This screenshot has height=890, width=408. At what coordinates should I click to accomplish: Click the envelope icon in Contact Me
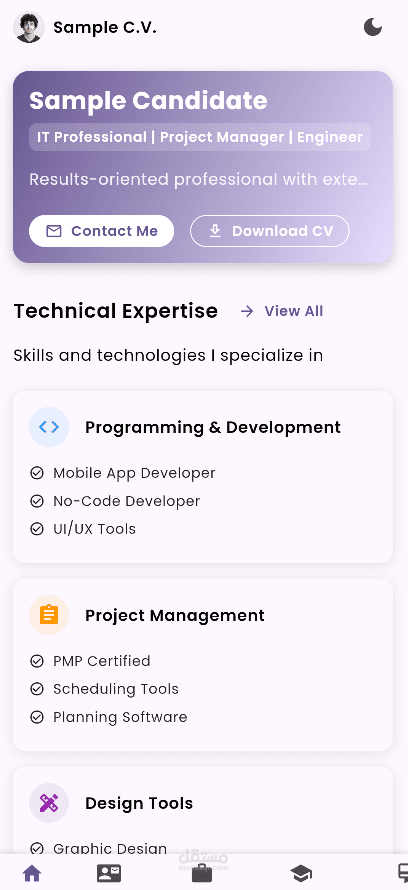[54, 231]
